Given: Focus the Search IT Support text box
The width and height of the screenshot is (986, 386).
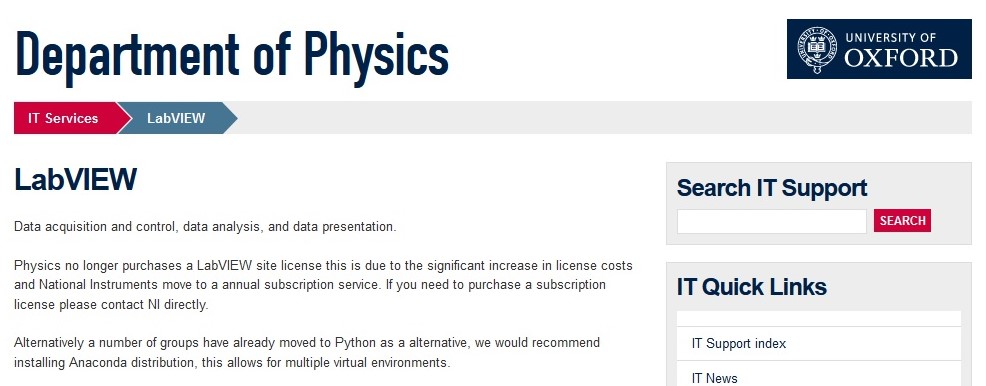Looking at the screenshot, I should click(x=772, y=221).
